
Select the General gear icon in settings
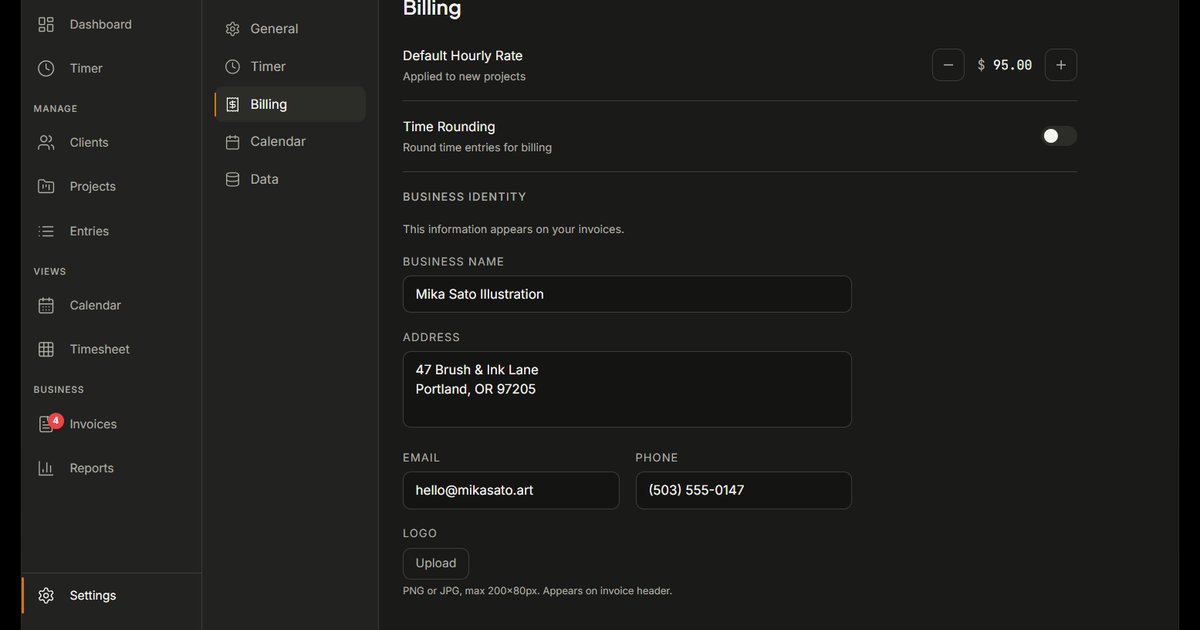[232, 29]
